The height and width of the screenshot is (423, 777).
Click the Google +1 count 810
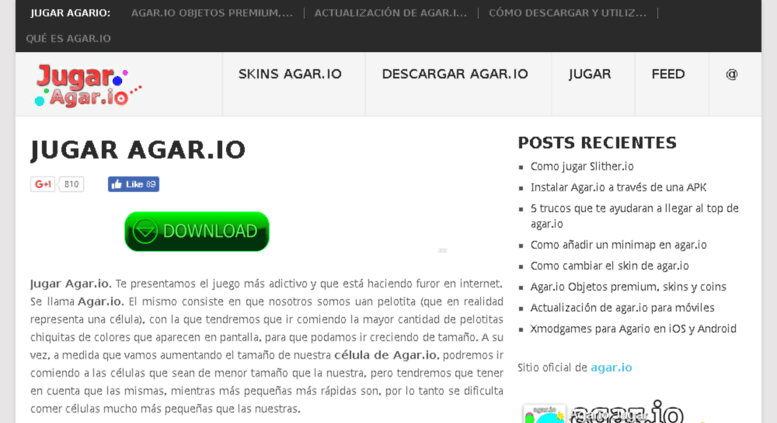71,184
